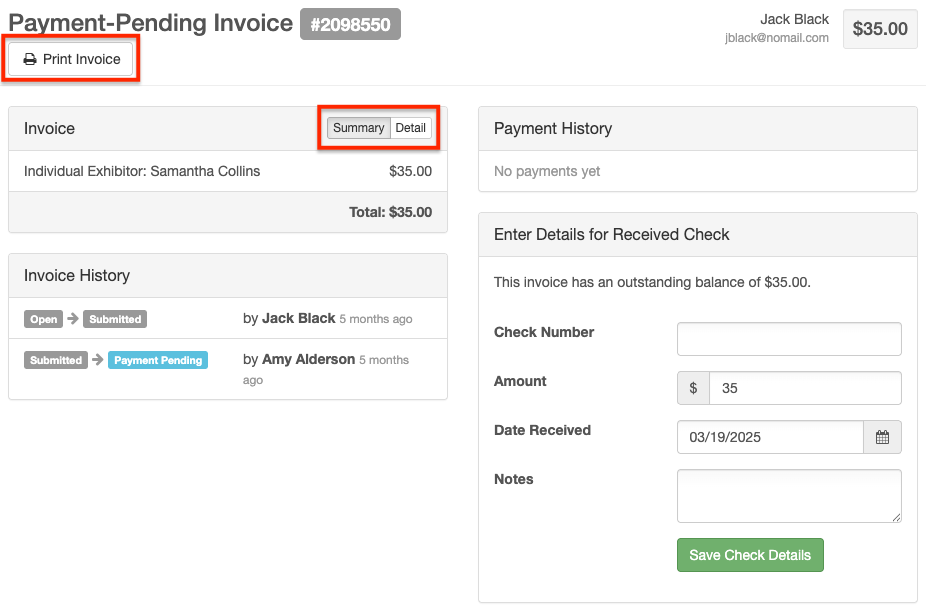The image size is (926, 607).
Task: Click invoice number badge #2098550
Action: pyautogui.click(x=350, y=24)
